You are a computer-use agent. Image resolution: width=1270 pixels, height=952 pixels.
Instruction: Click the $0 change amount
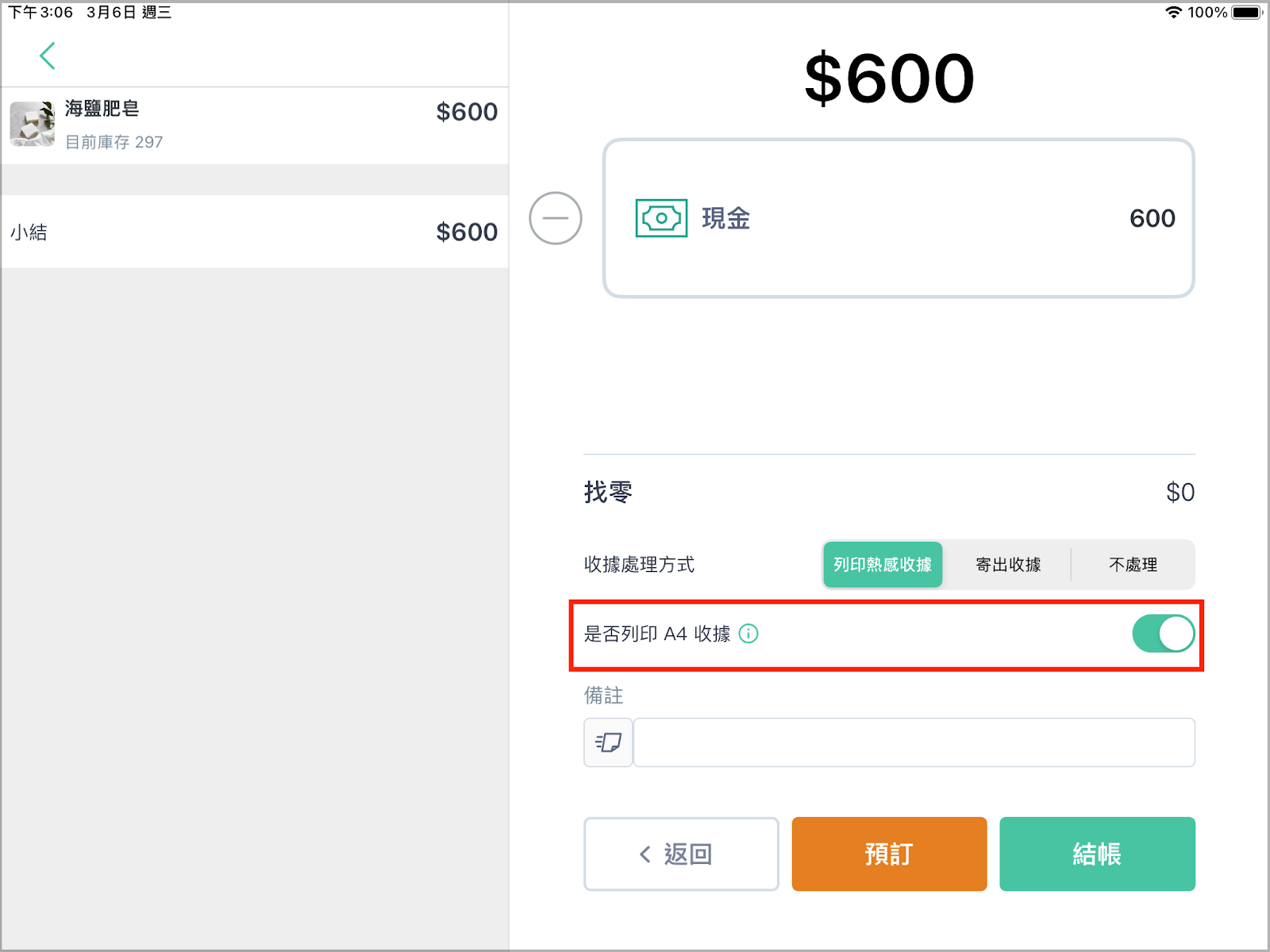1180,492
